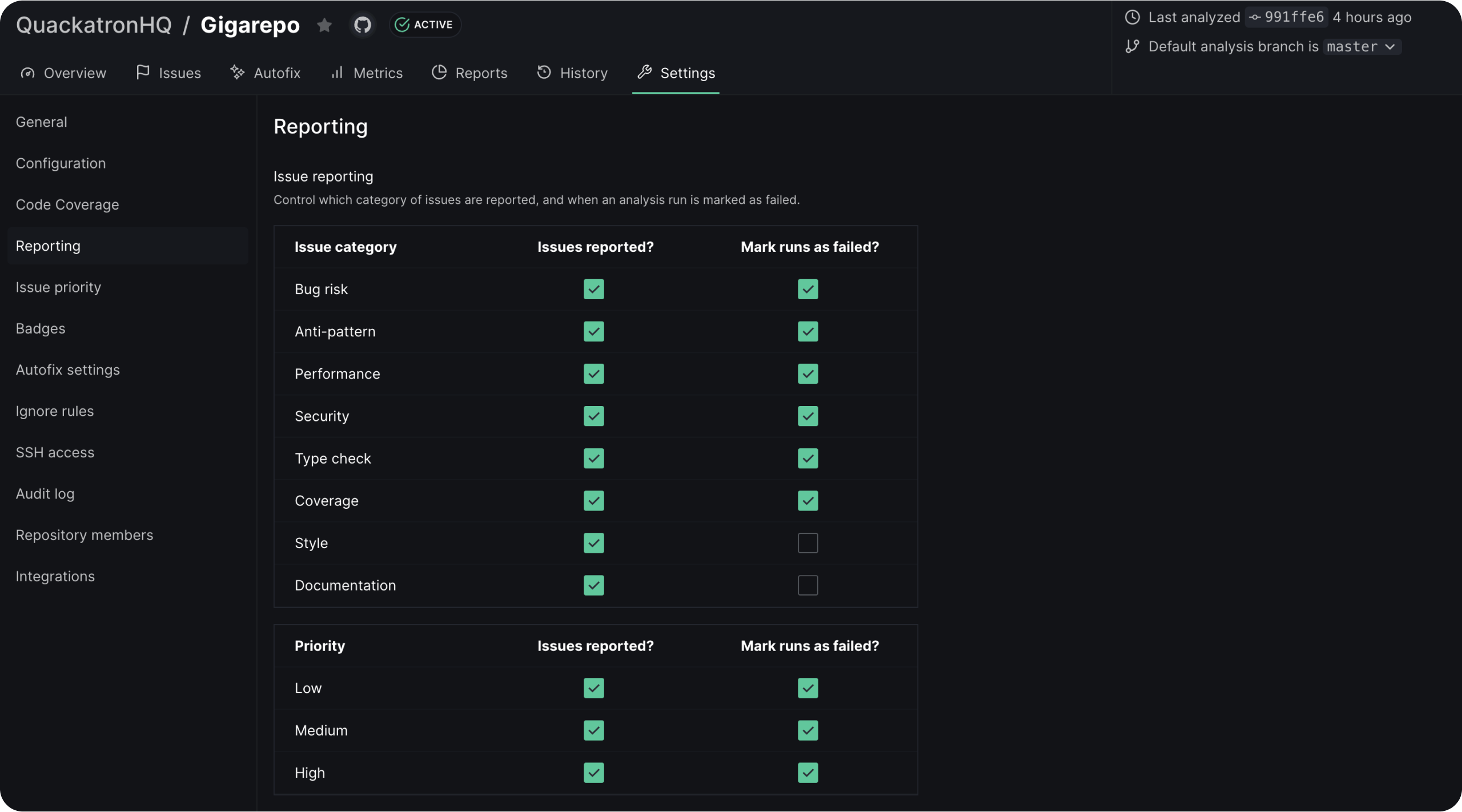
Task: Click the ACTIVE status badge
Action: tap(425, 25)
